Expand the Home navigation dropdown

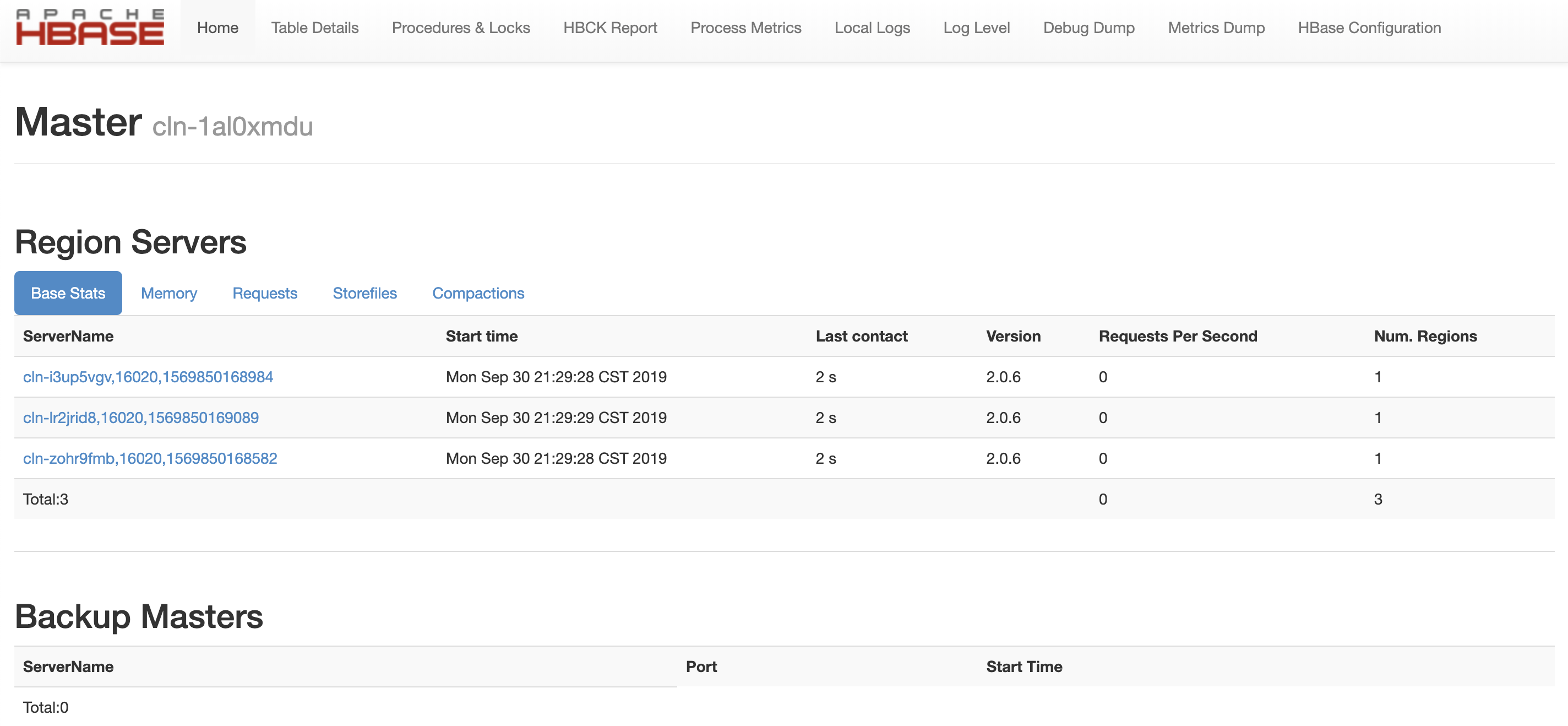(218, 28)
